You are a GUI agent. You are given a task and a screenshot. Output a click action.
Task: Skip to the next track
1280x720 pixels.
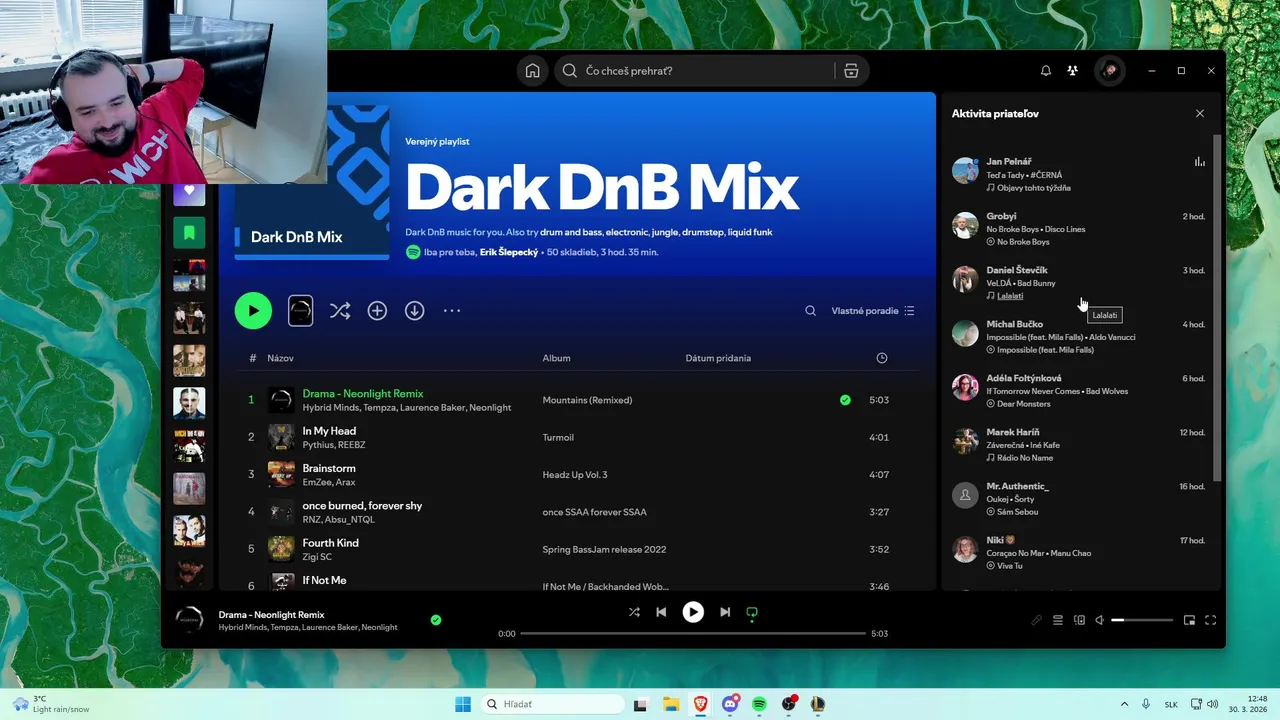tap(725, 612)
